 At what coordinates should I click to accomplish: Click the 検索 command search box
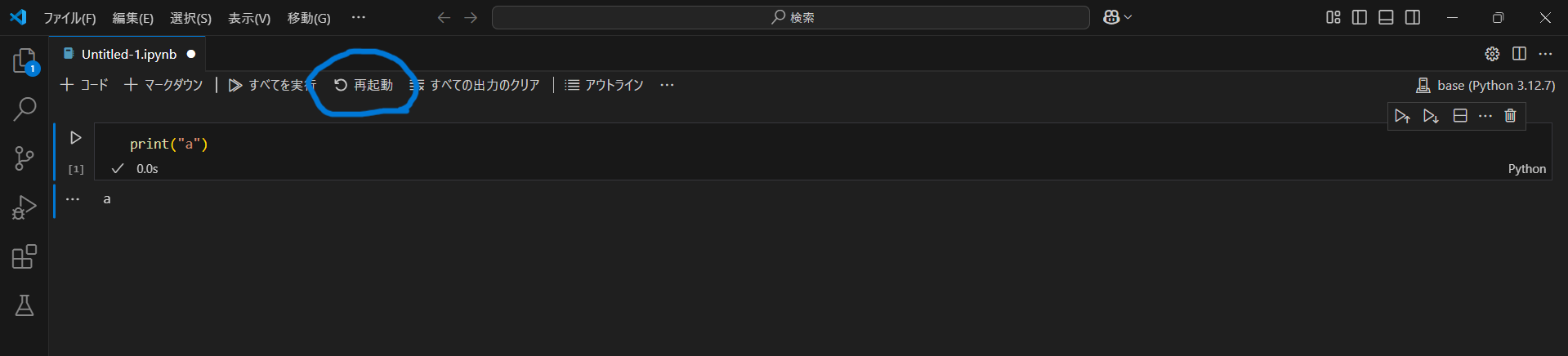(790, 17)
